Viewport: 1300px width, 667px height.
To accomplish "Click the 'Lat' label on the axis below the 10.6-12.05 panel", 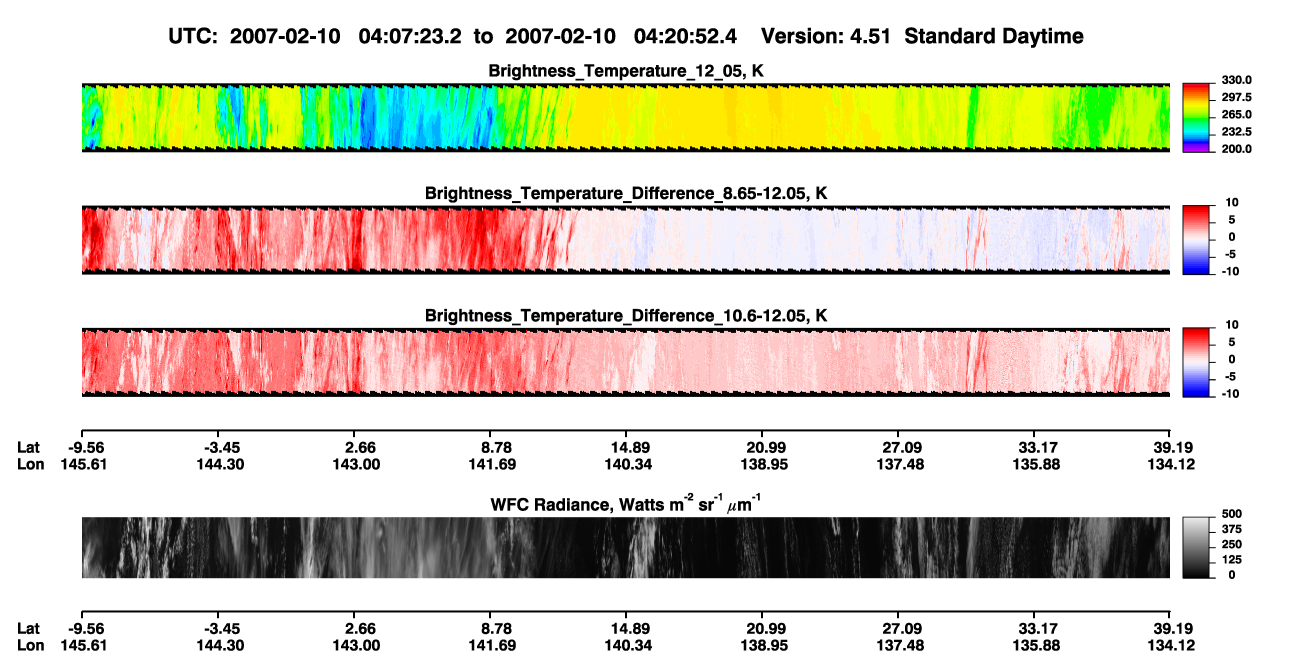I will click(x=28, y=446).
